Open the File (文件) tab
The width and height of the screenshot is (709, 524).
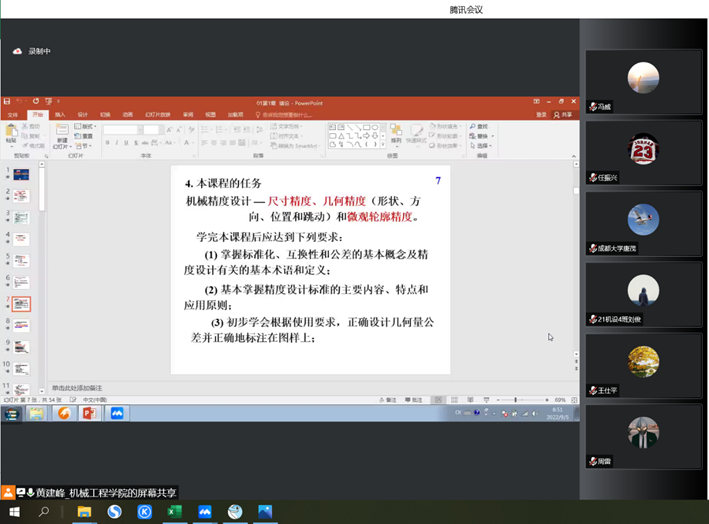click(x=13, y=115)
